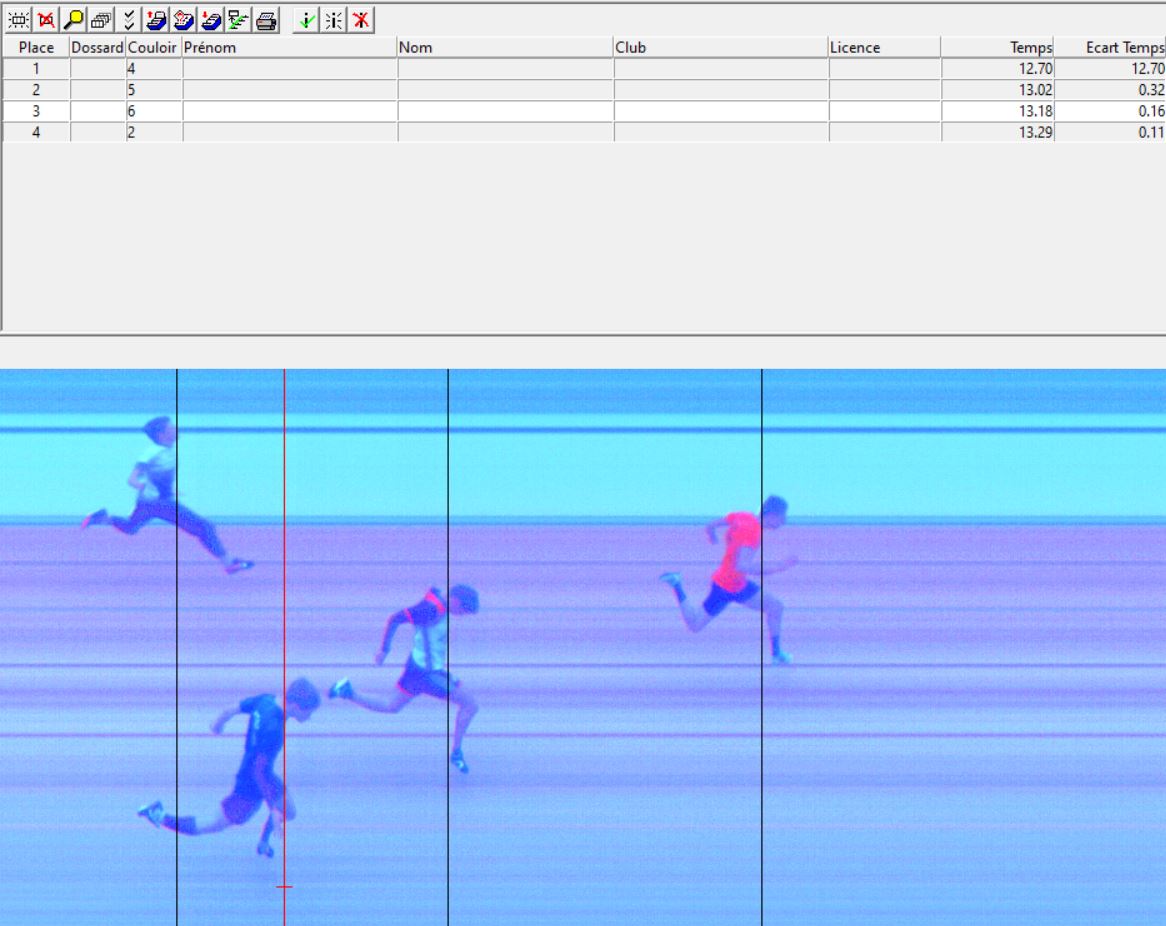
Task: Click the Dossard column header
Action: 97,48
